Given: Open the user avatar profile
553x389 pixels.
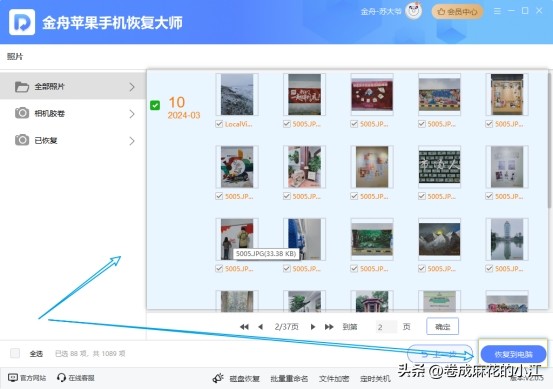Looking at the screenshot, I should click(x=414, y=11).
